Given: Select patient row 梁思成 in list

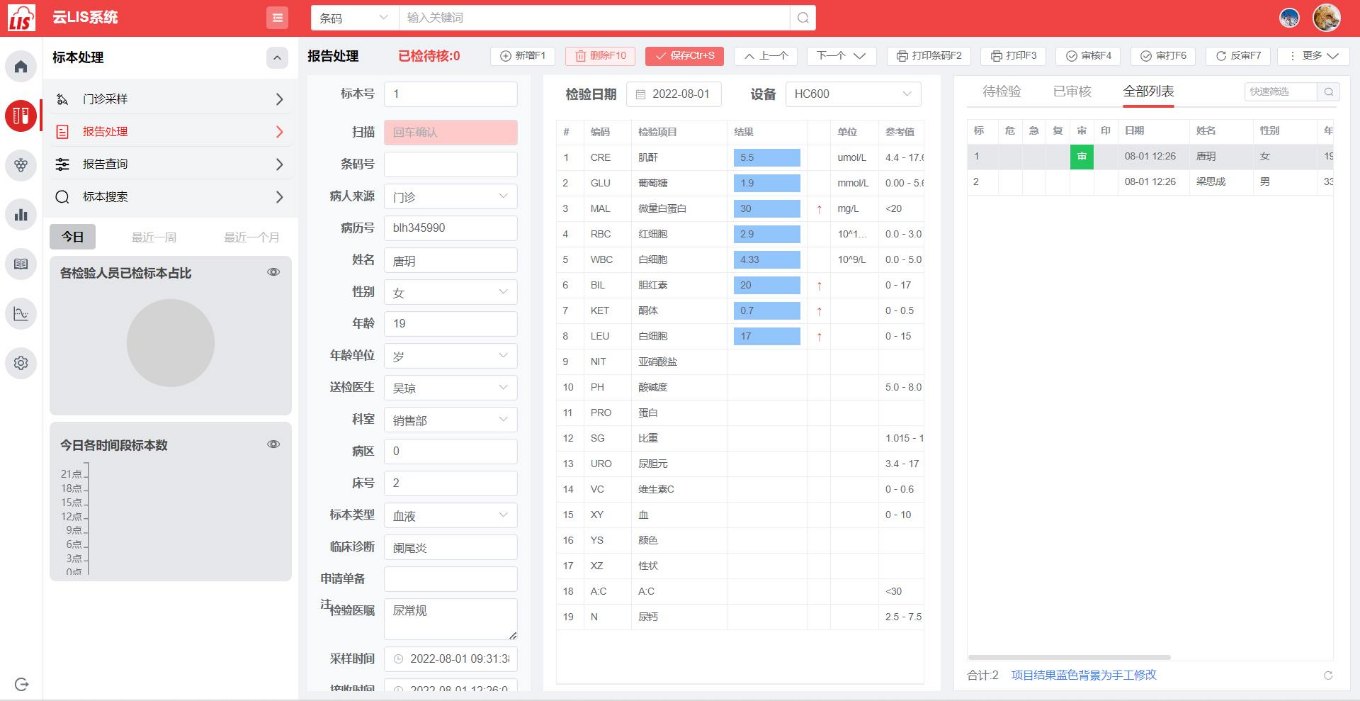Looking at the screenshot, I should point(1150,182).
